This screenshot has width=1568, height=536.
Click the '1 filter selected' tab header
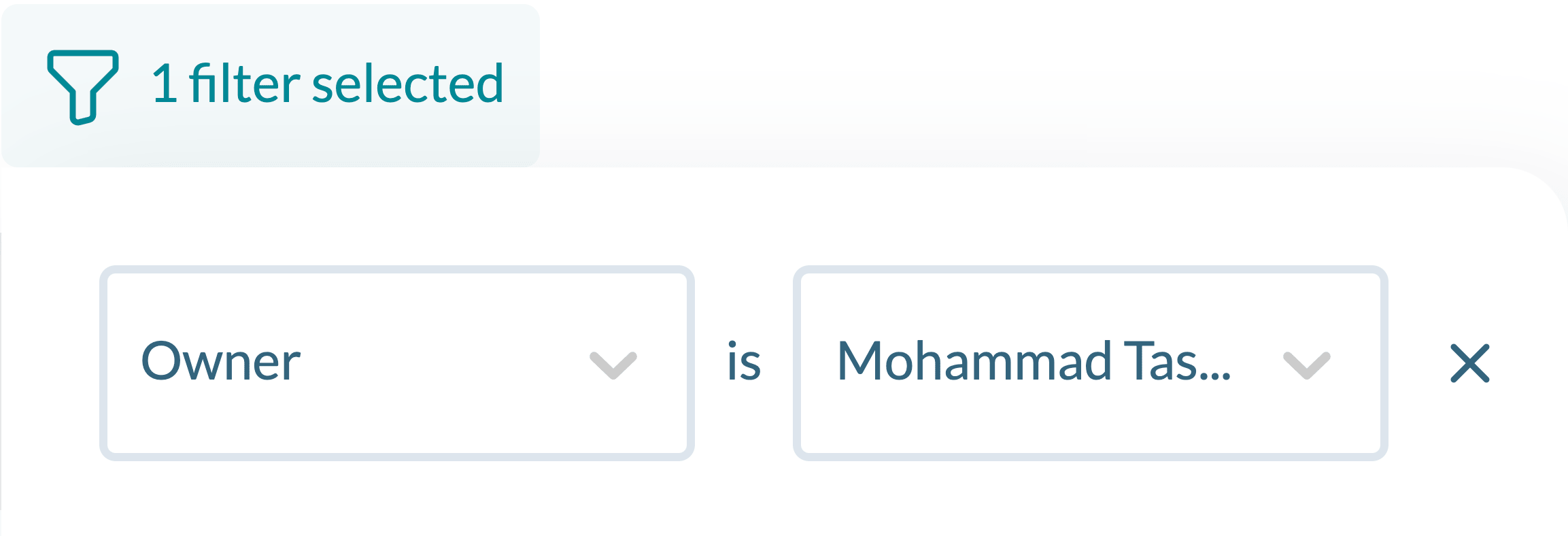[x=271, y=86]
